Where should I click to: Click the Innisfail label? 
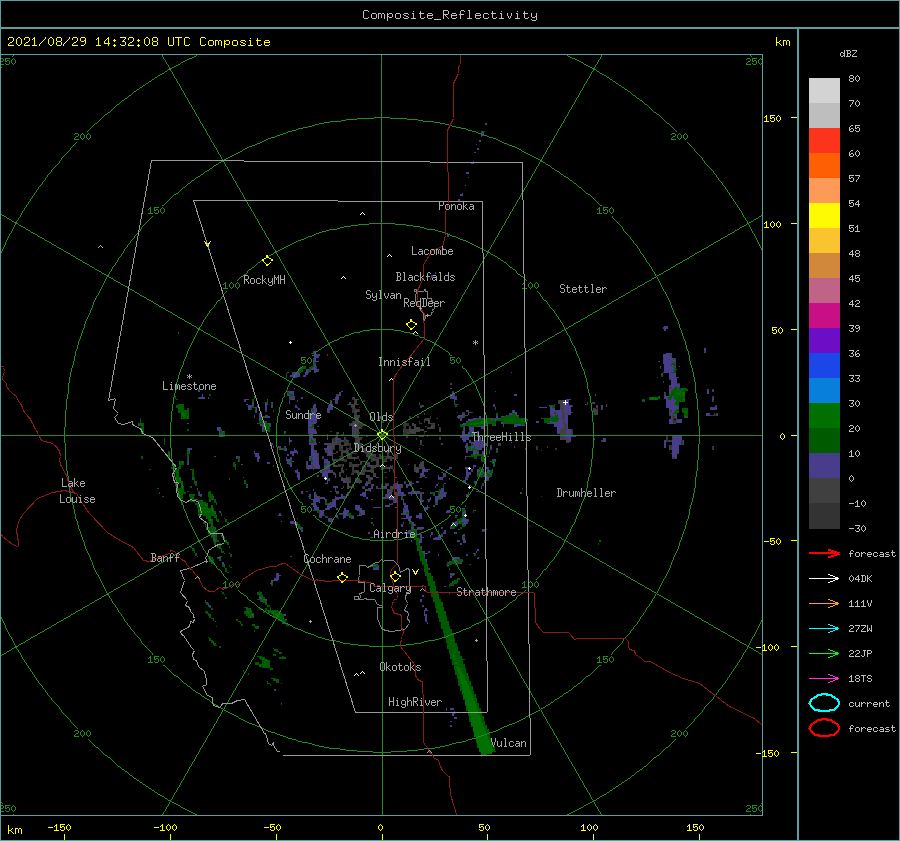pyautogui.click(x=404, y=362)
